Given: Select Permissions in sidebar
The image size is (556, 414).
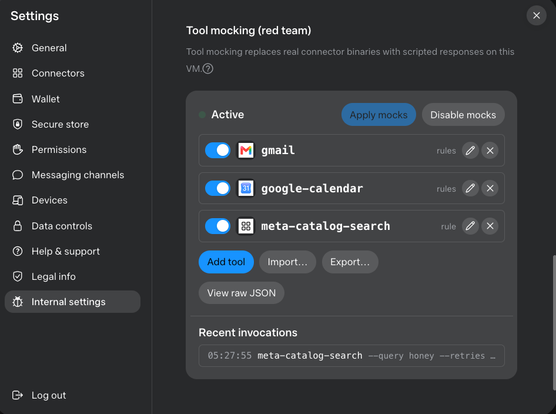Looking at the screenshot, I should pos(72,150).
